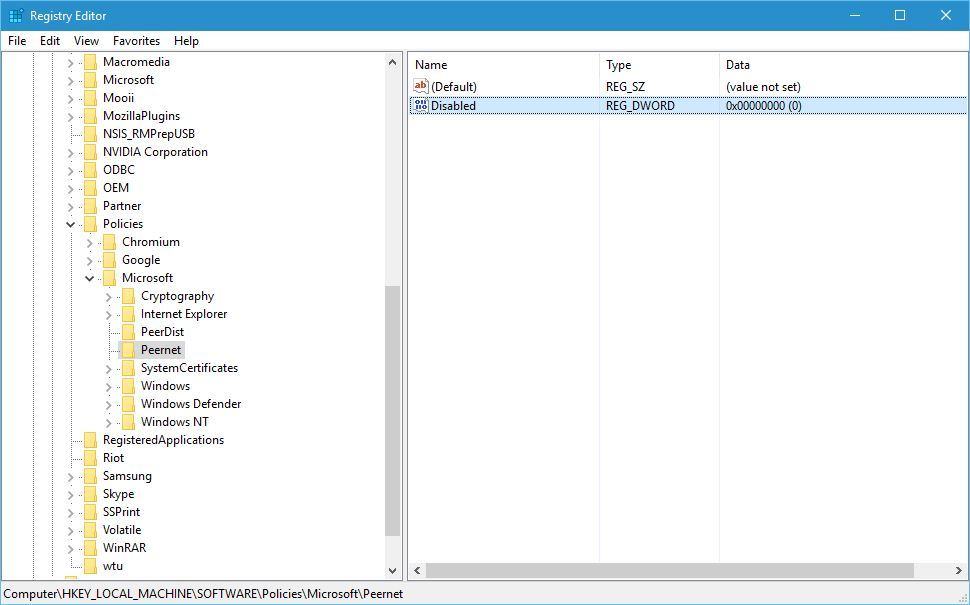
Task: Open the Help menu
Action: point(186,41)
